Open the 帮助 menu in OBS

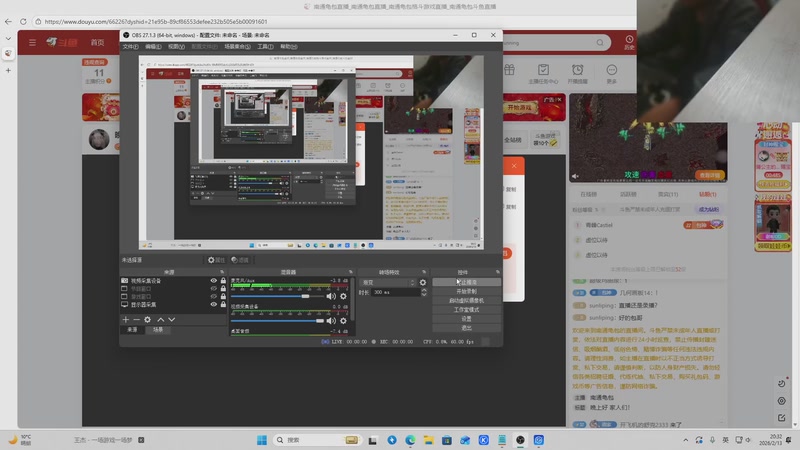click(x=288, y=46)
